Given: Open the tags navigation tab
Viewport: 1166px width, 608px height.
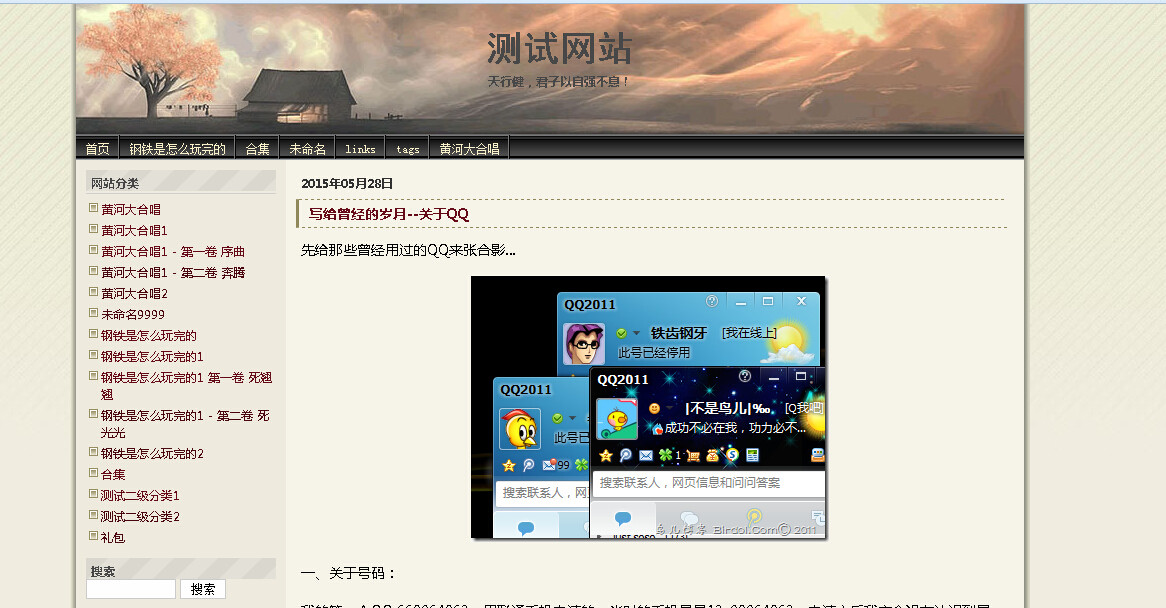Looking at the screenshot, I should (408, 149).
